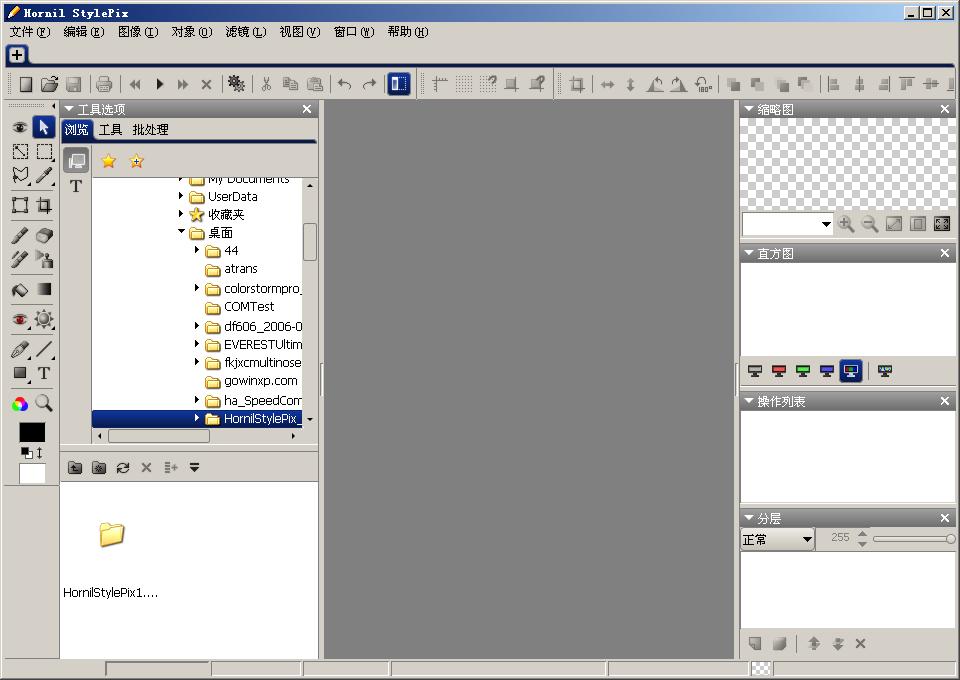Select the text T tool in toolbox
This screenshot has height=680, width=960.
[44, 373]
